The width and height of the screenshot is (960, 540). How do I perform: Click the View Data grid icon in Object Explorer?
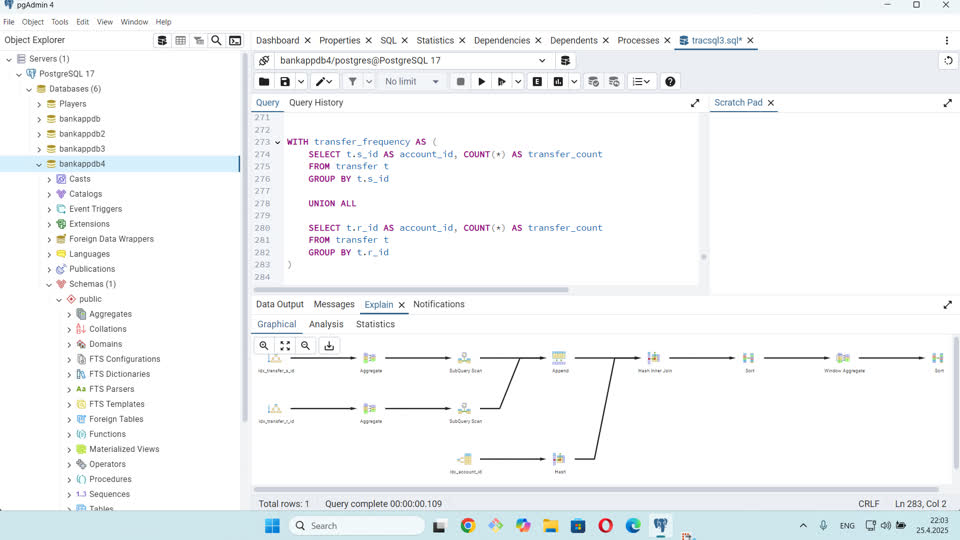tap(181, 40)
